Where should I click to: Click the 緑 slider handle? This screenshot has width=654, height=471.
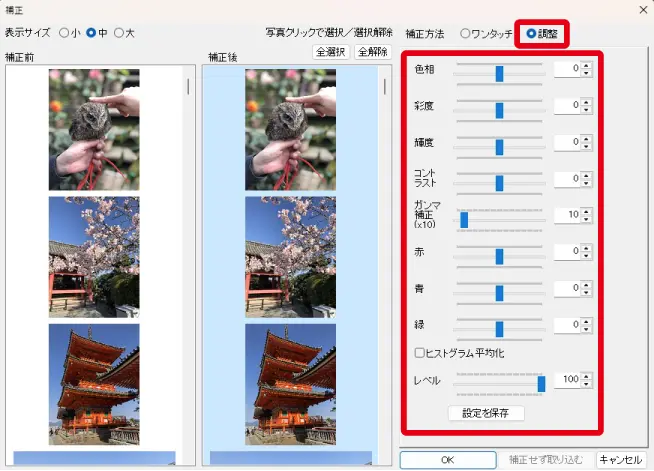pyautogui.click(x=499, y=329)
